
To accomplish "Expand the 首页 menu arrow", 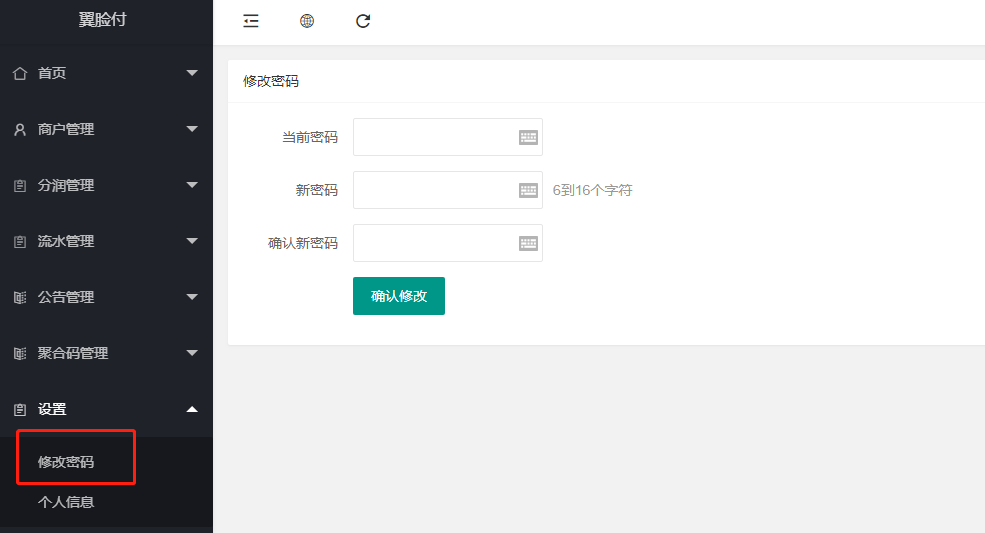I will point(192,73).
